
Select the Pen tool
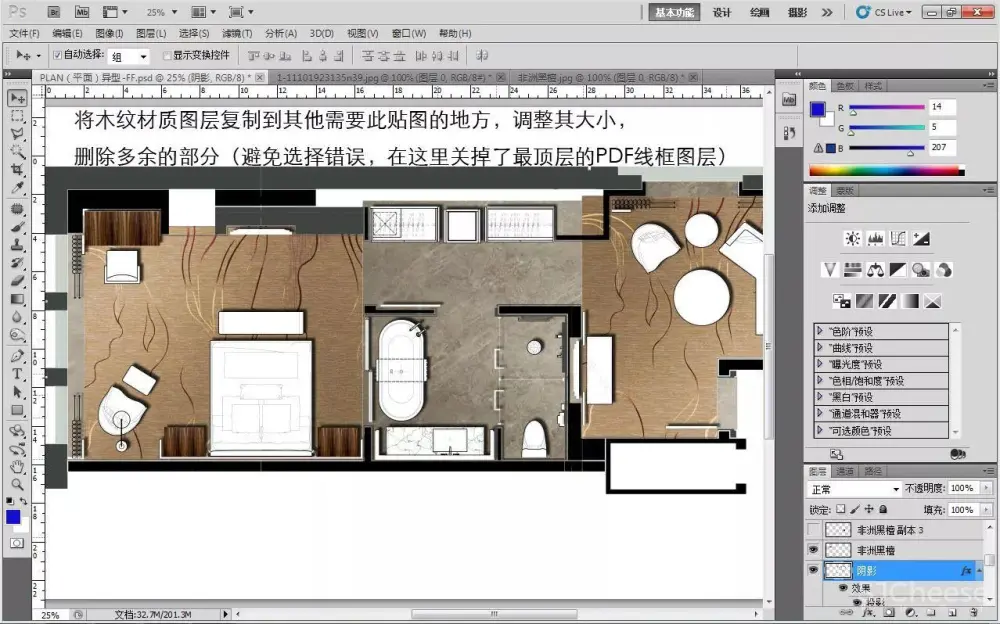17,355
